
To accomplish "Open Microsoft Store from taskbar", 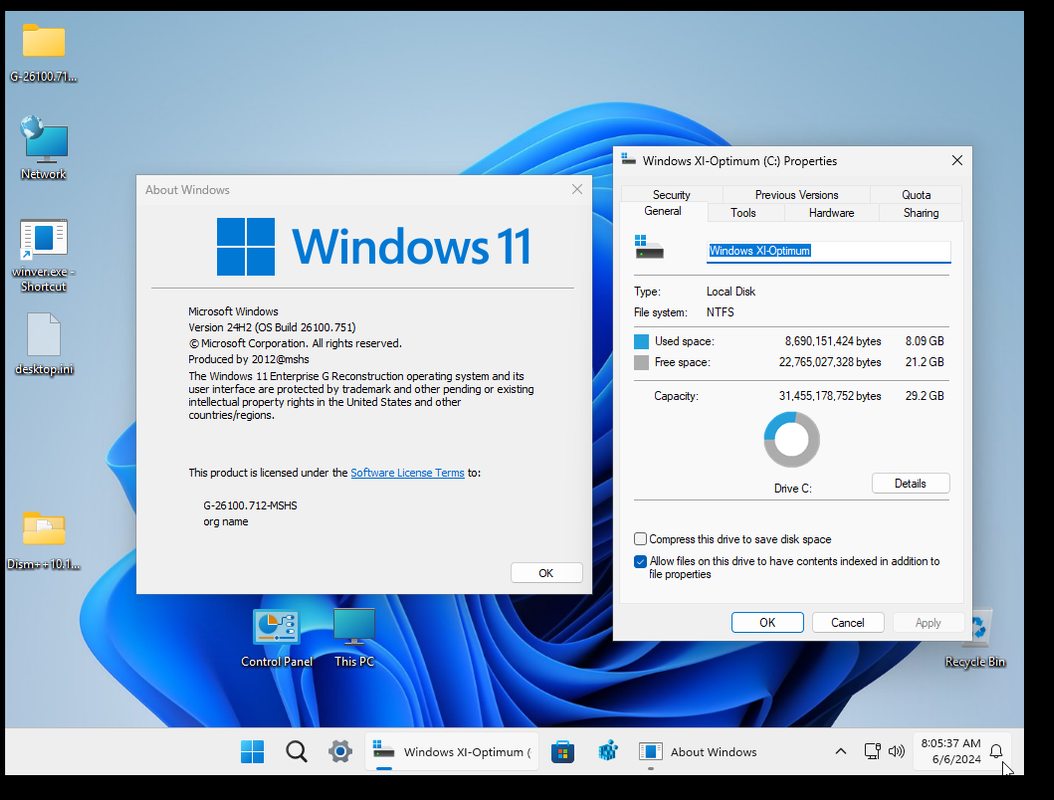I will [x=563, y=752].
